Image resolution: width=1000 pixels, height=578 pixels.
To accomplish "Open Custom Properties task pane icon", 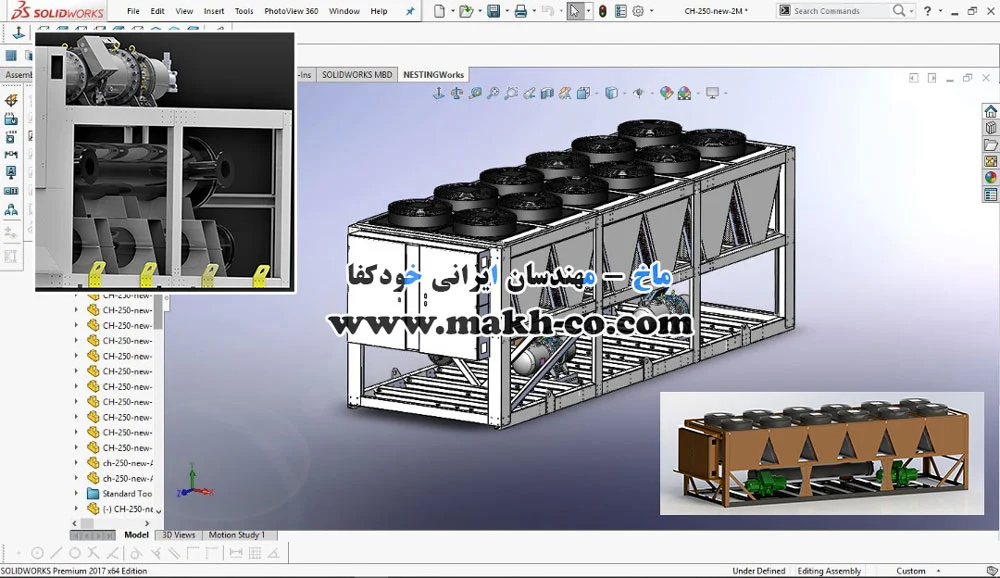I will (x=990, y=195).
